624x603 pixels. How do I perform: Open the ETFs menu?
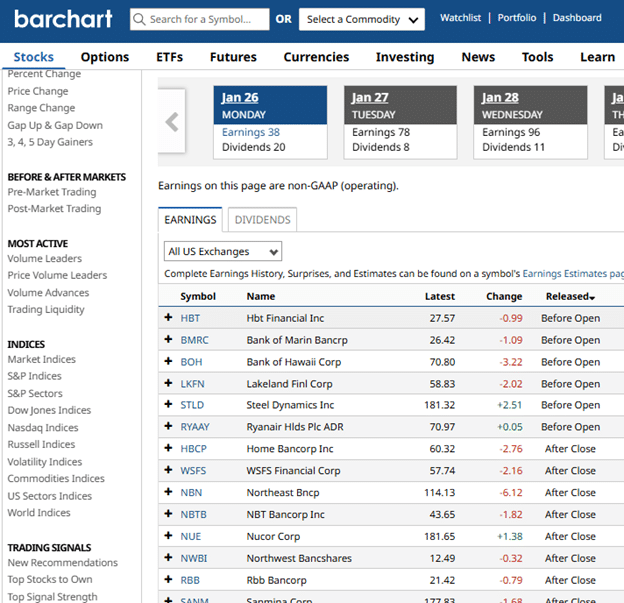(169, 57)
